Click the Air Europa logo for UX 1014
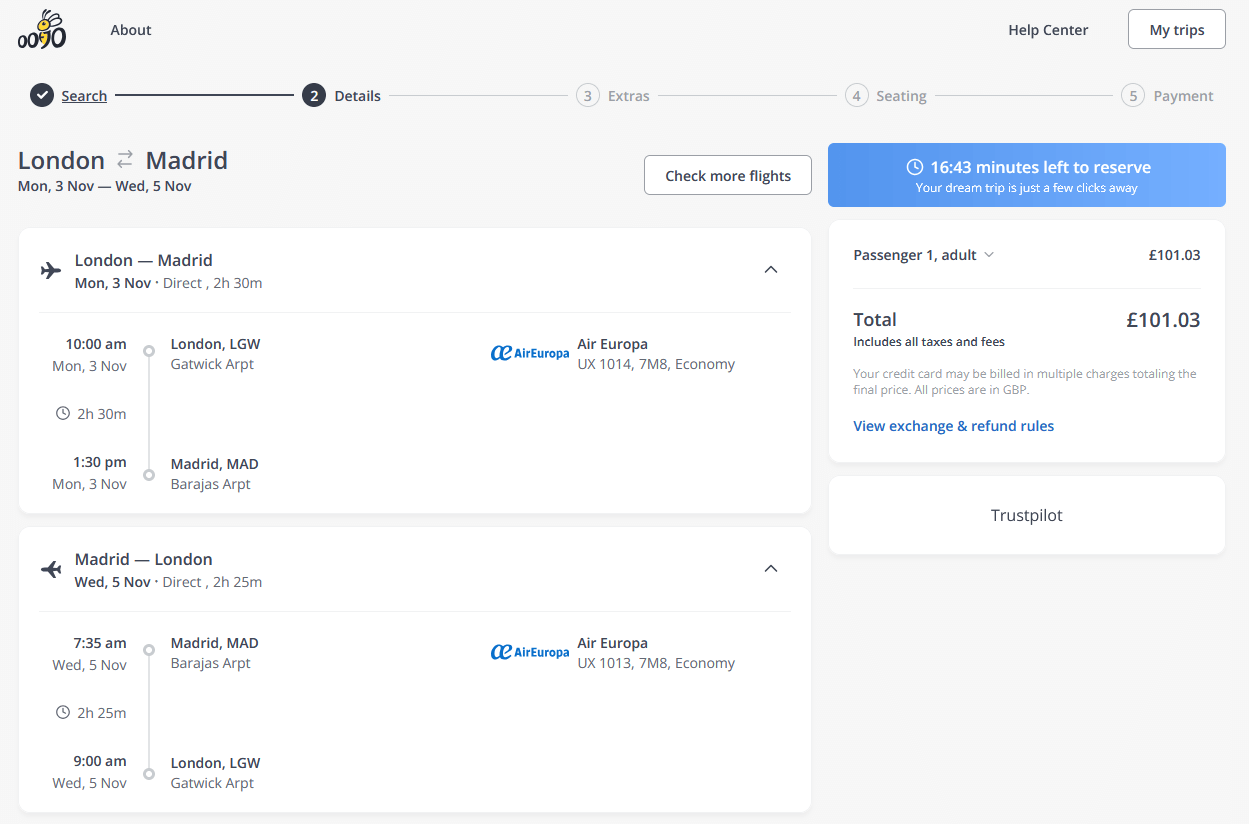The image size is (1249, 824). pos(529,353)
